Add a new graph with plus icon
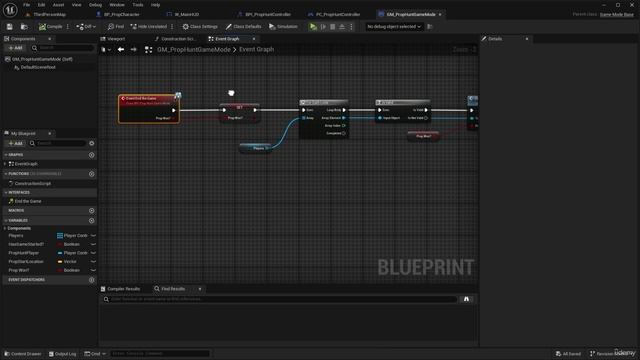 (x=91, y=155)
